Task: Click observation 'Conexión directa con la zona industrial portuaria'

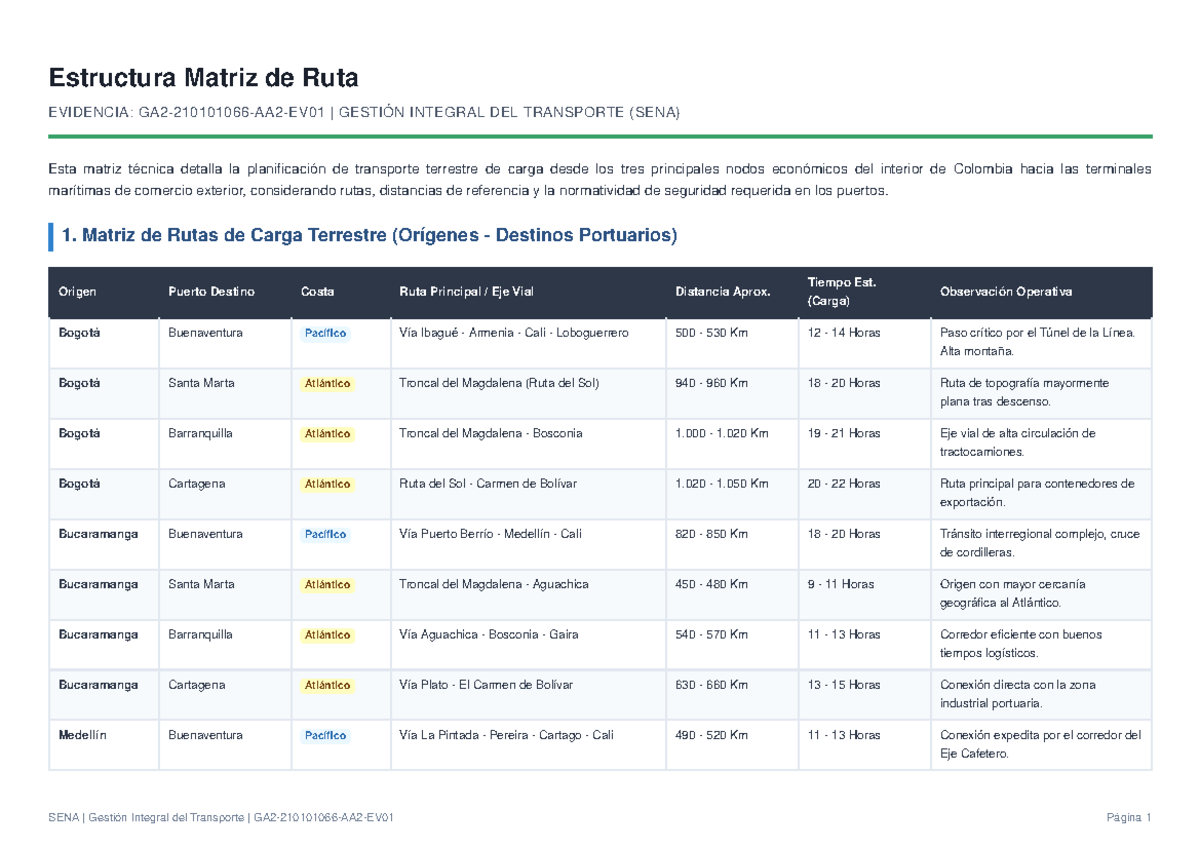Action: click(1018, 693)
